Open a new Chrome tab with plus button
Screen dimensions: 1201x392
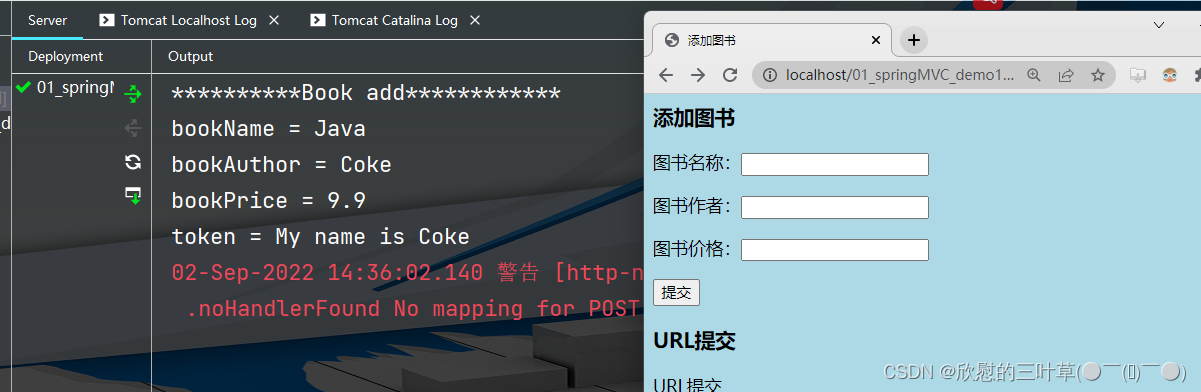point(914,40)
